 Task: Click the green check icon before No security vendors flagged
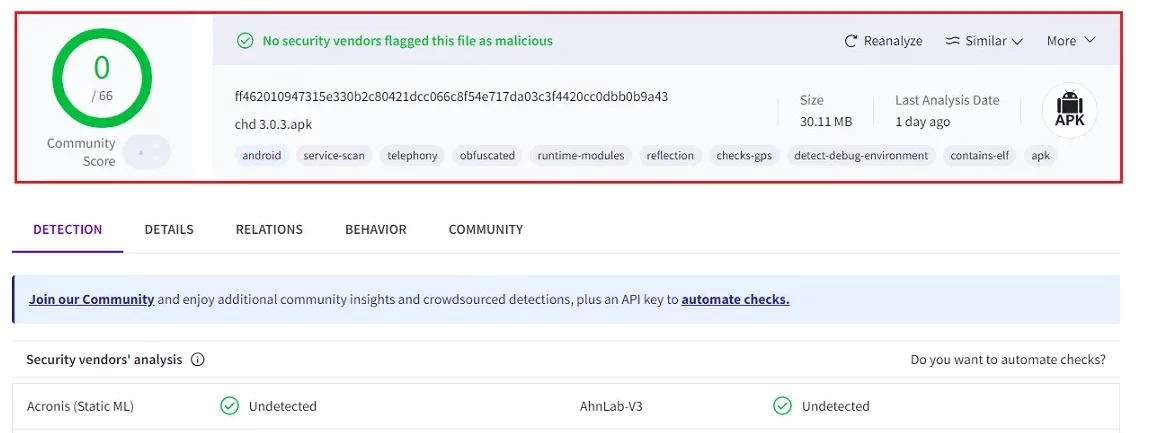point(245,41)
